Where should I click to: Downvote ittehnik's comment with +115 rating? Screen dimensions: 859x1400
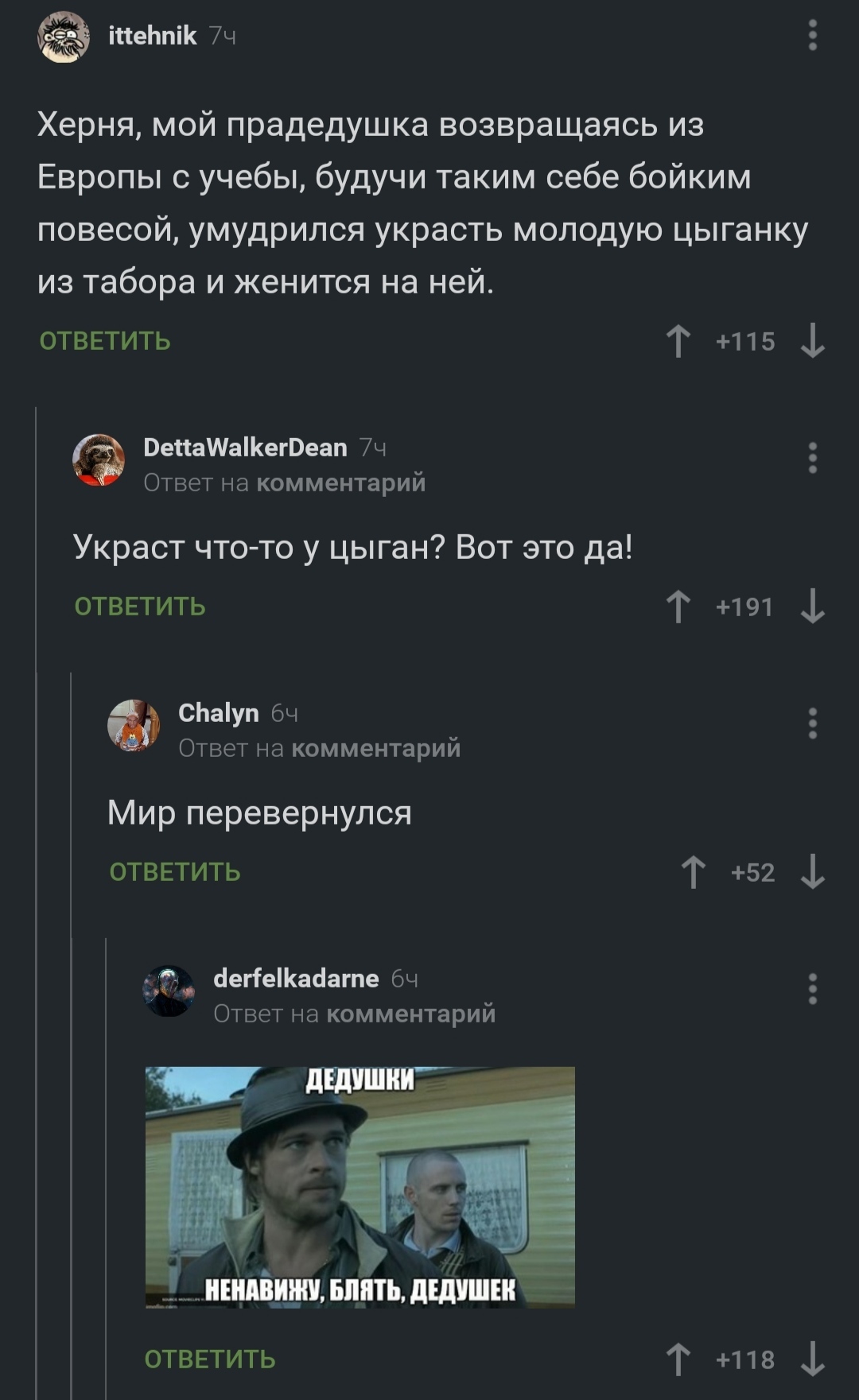click(812, 341)
